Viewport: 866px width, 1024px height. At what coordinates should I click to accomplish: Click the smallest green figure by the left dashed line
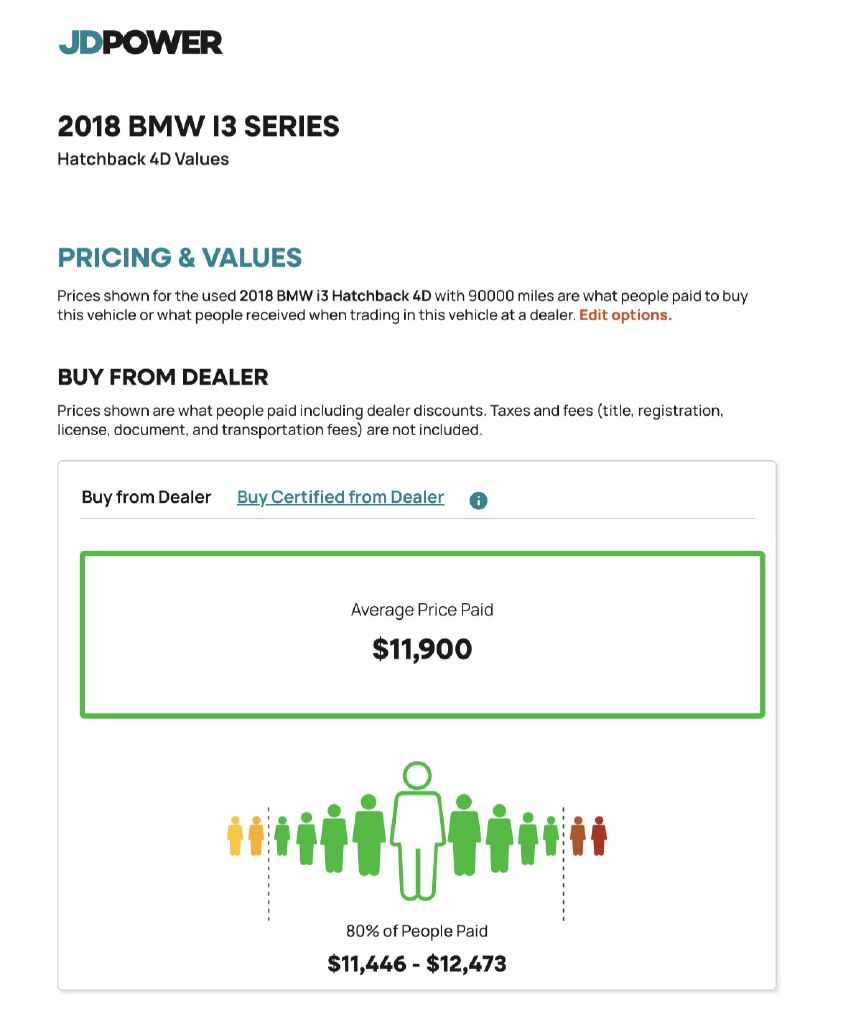tap(282, 835)
